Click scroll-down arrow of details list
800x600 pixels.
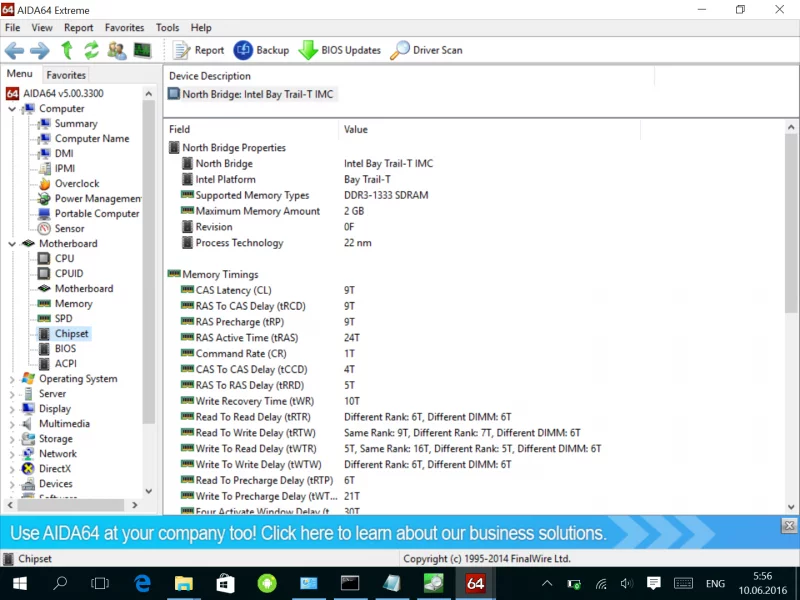pos(791,507)
